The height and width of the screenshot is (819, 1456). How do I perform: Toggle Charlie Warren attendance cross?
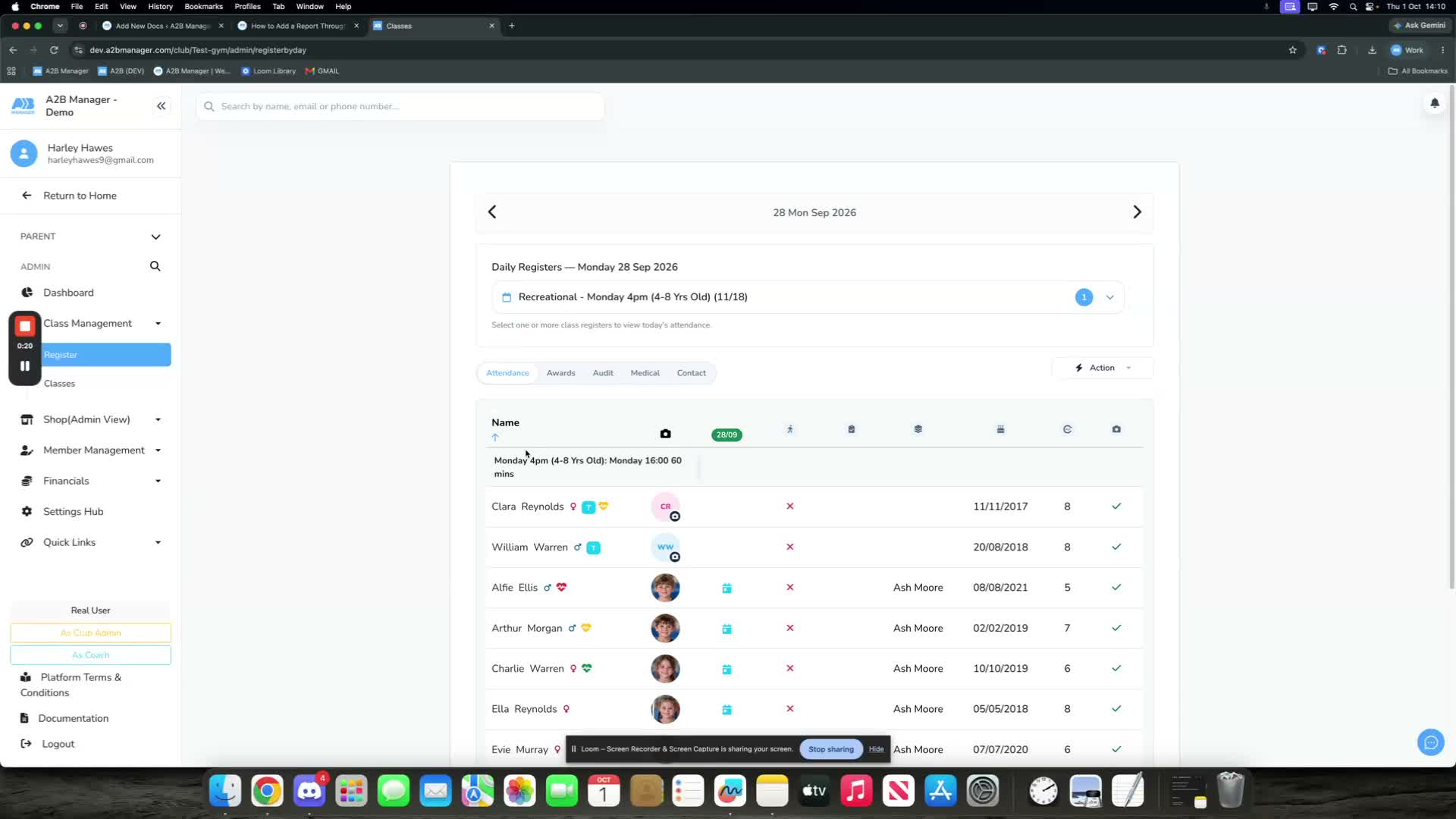(x=789, y=668)
